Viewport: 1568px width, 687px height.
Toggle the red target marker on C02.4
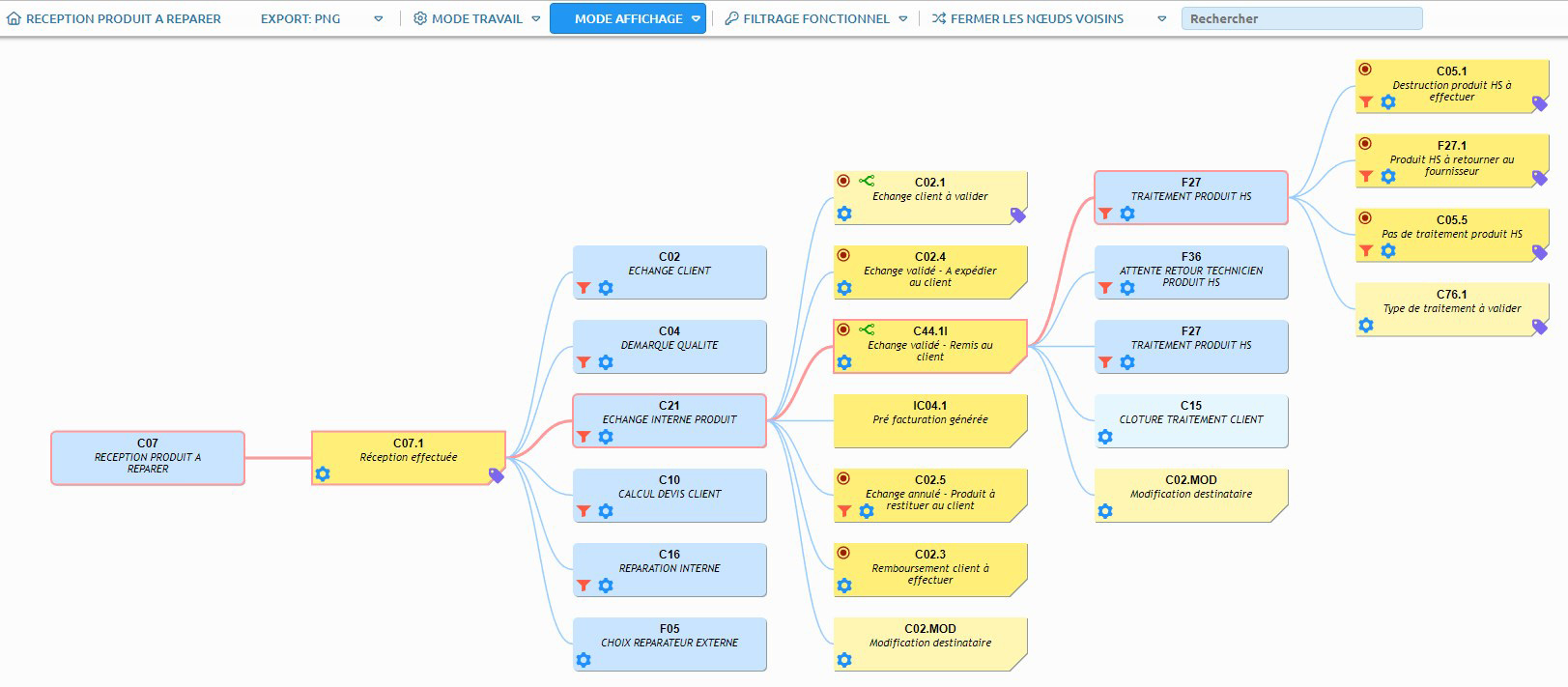843,255
